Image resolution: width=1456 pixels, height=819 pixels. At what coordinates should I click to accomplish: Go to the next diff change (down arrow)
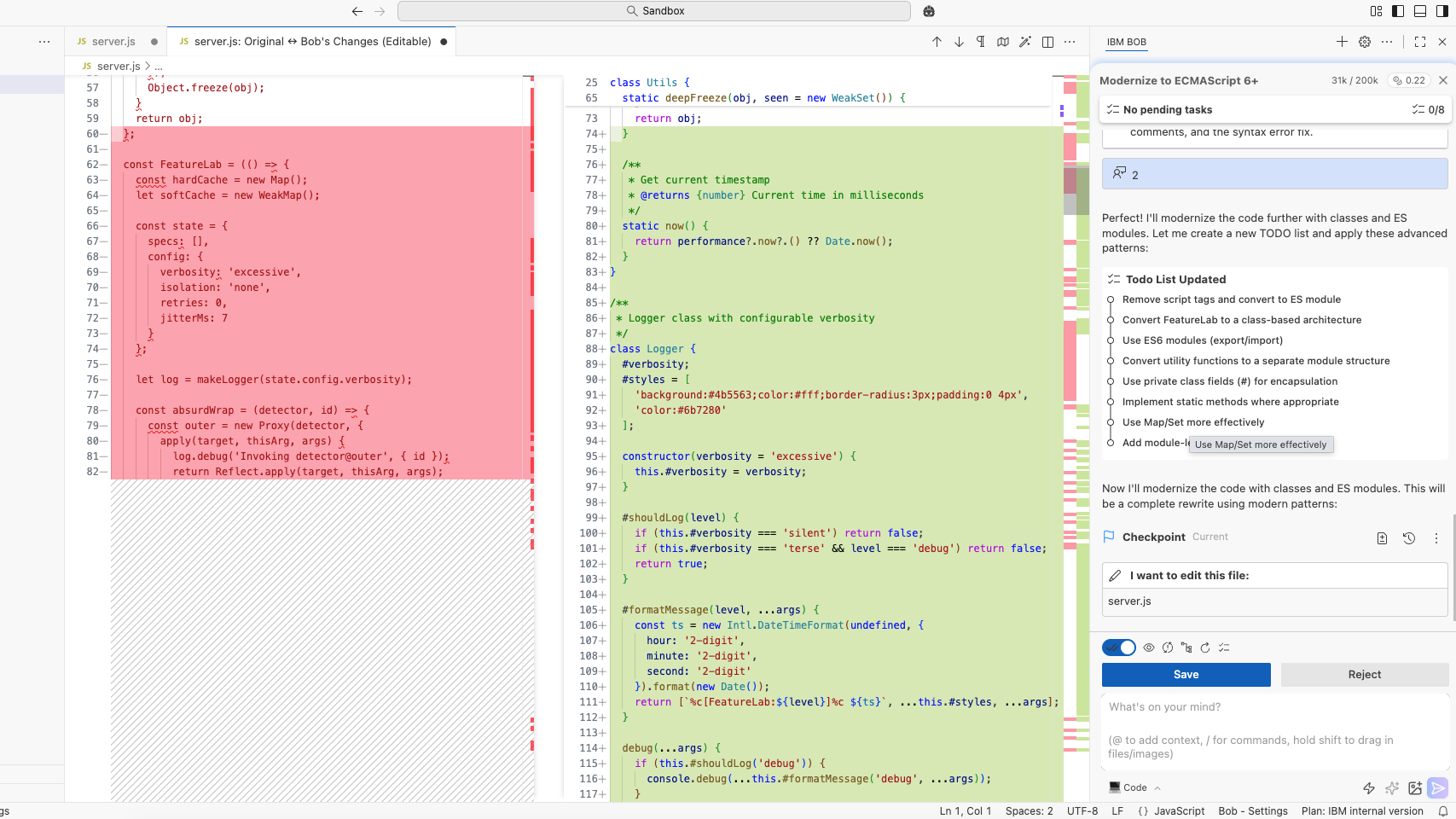coord(959,42)
